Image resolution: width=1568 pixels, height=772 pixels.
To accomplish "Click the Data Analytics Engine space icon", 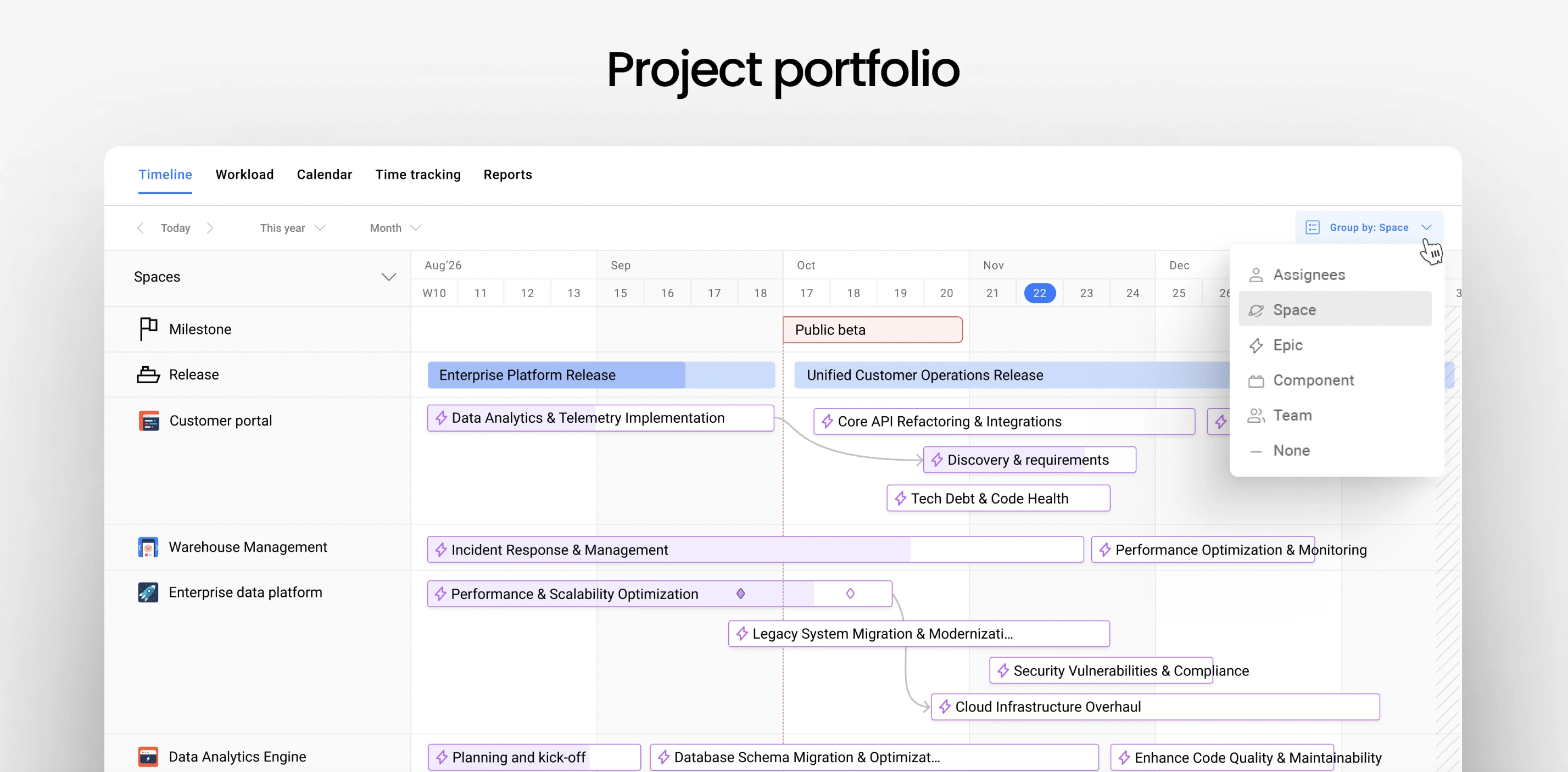I will 148,757.
